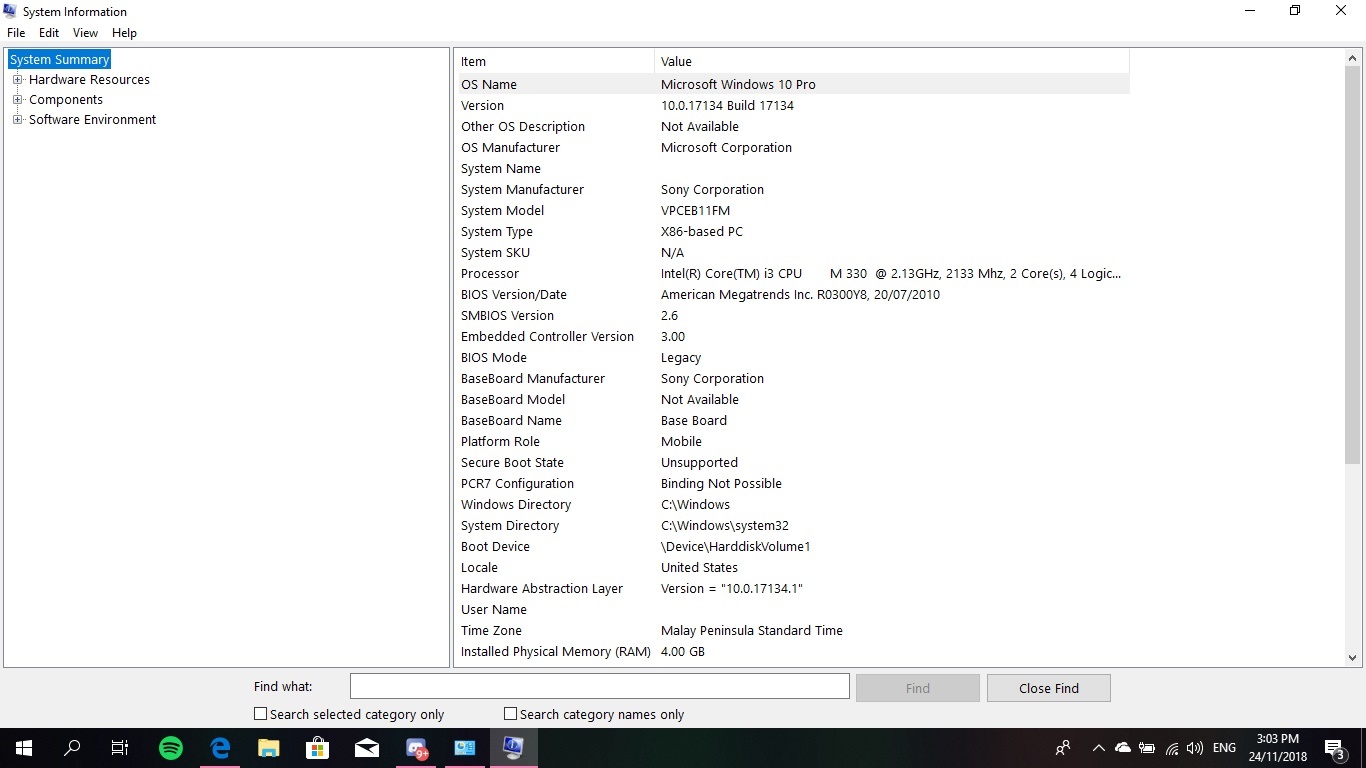
Task: Open taskbar Search magnifier
Action: (x=72, y=748)
